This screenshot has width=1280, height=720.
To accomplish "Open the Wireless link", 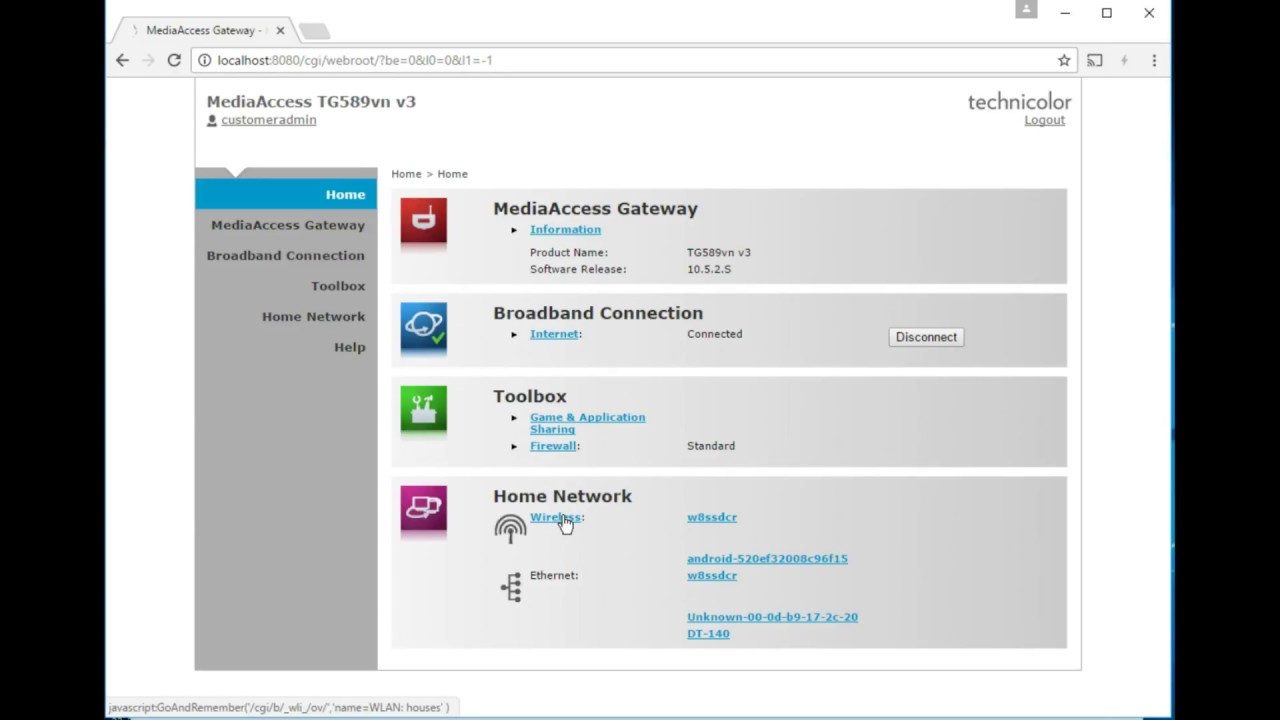I will tap(555, 517).
